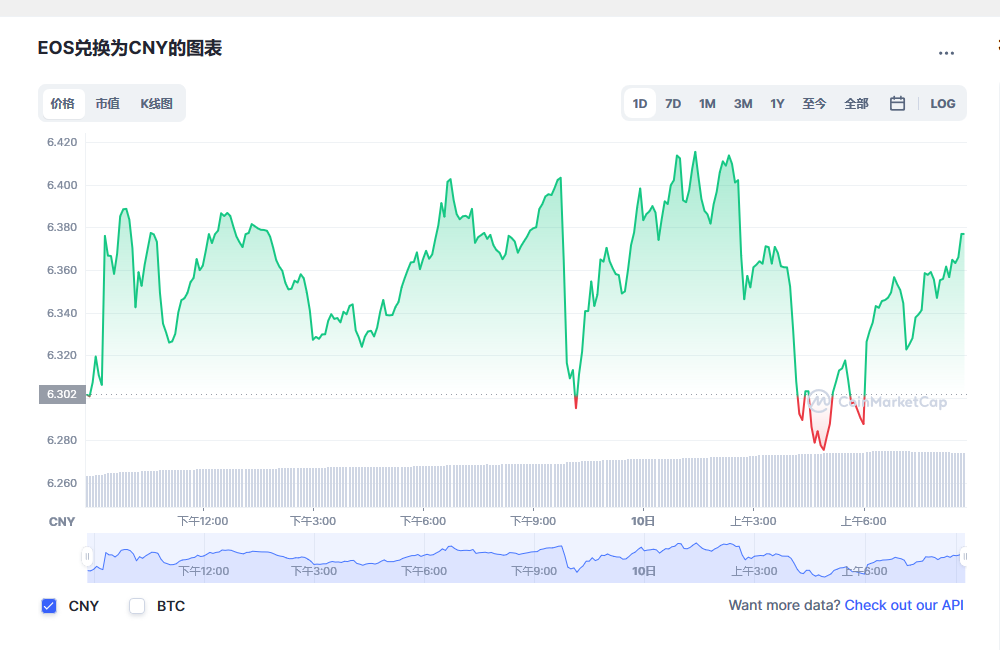The height and width of the screenshot is (650, 1000).
Task: Click the 6.380 y-axis label
Action: [62, 227]
